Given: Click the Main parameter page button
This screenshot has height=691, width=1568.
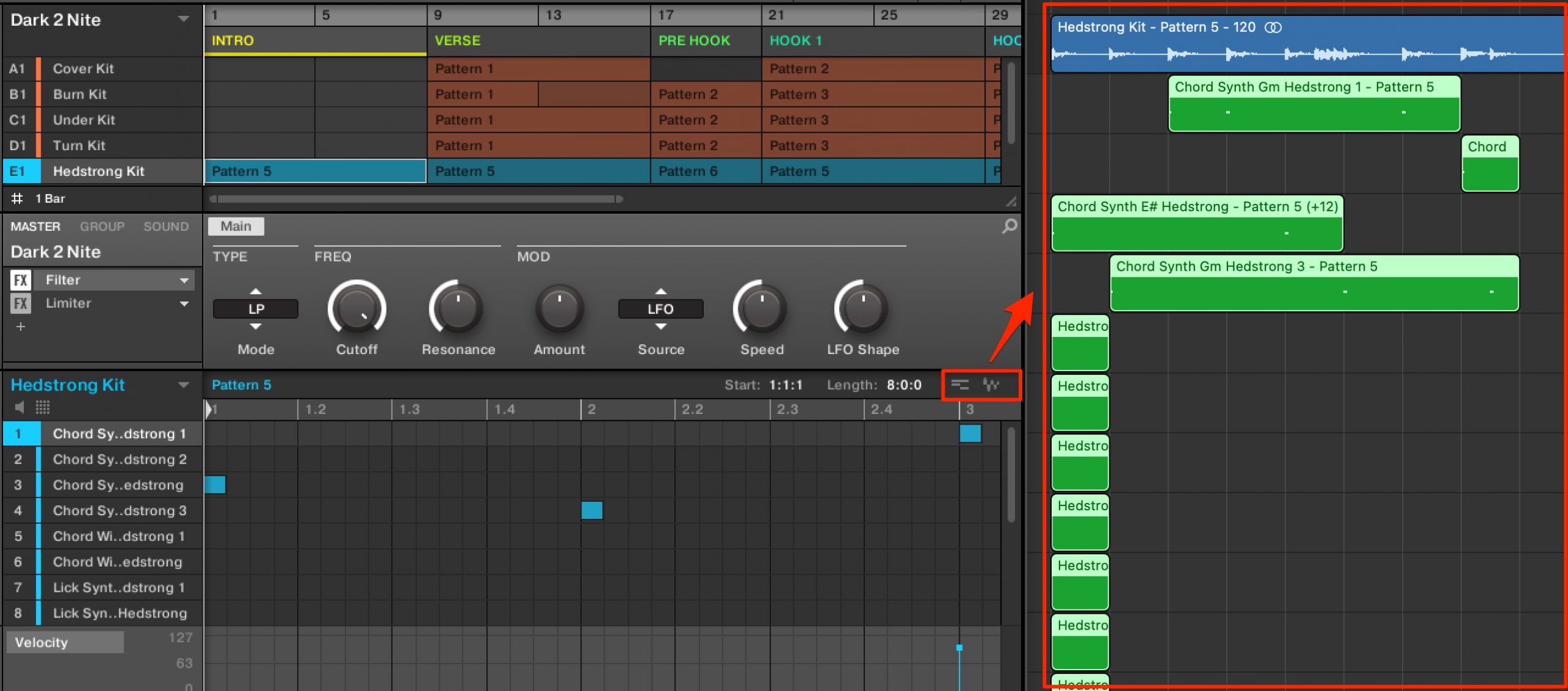Looking at the screenshot, I should point(236,226).
